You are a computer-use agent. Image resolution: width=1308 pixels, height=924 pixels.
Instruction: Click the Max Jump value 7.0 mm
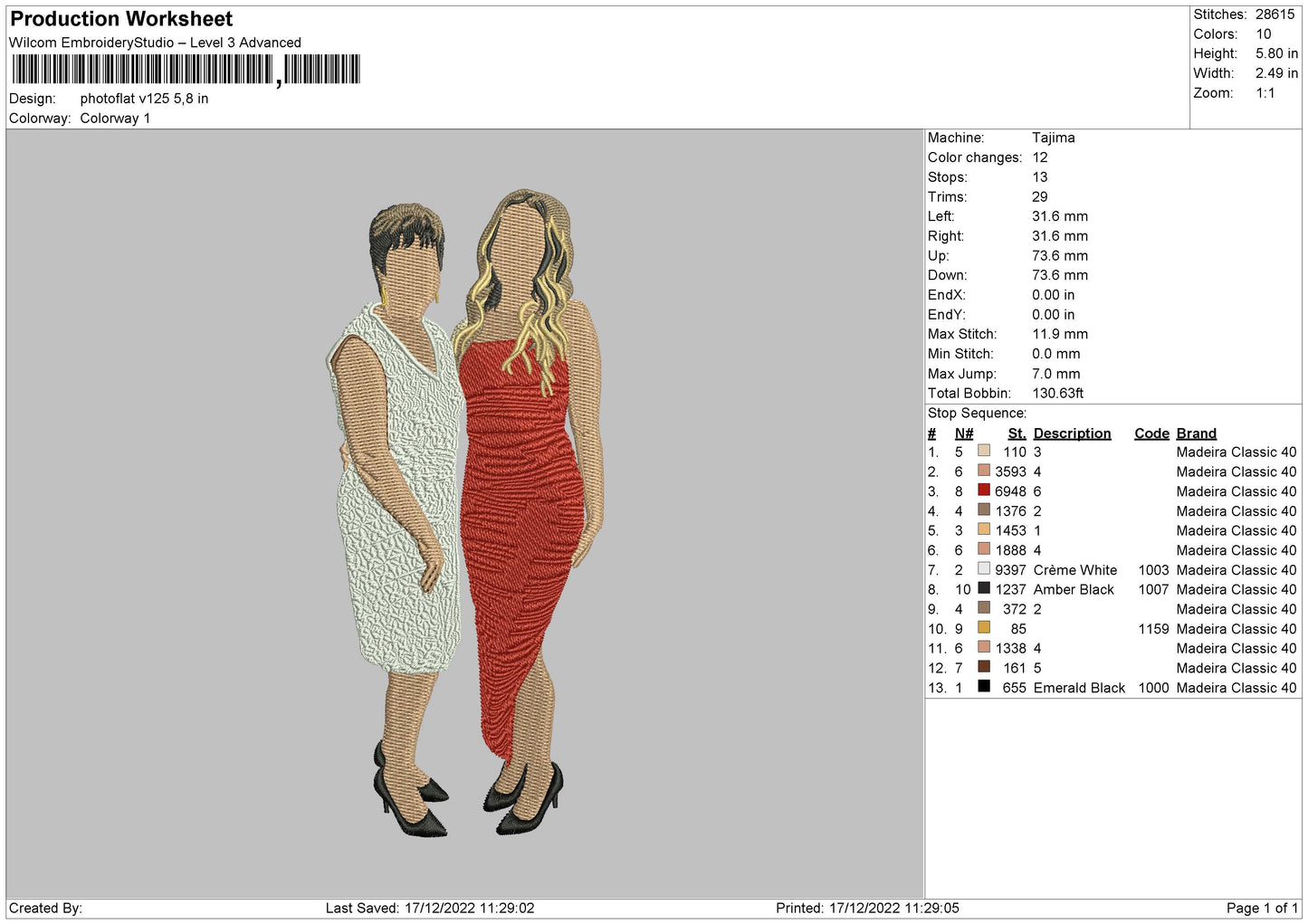point(1056,374)
